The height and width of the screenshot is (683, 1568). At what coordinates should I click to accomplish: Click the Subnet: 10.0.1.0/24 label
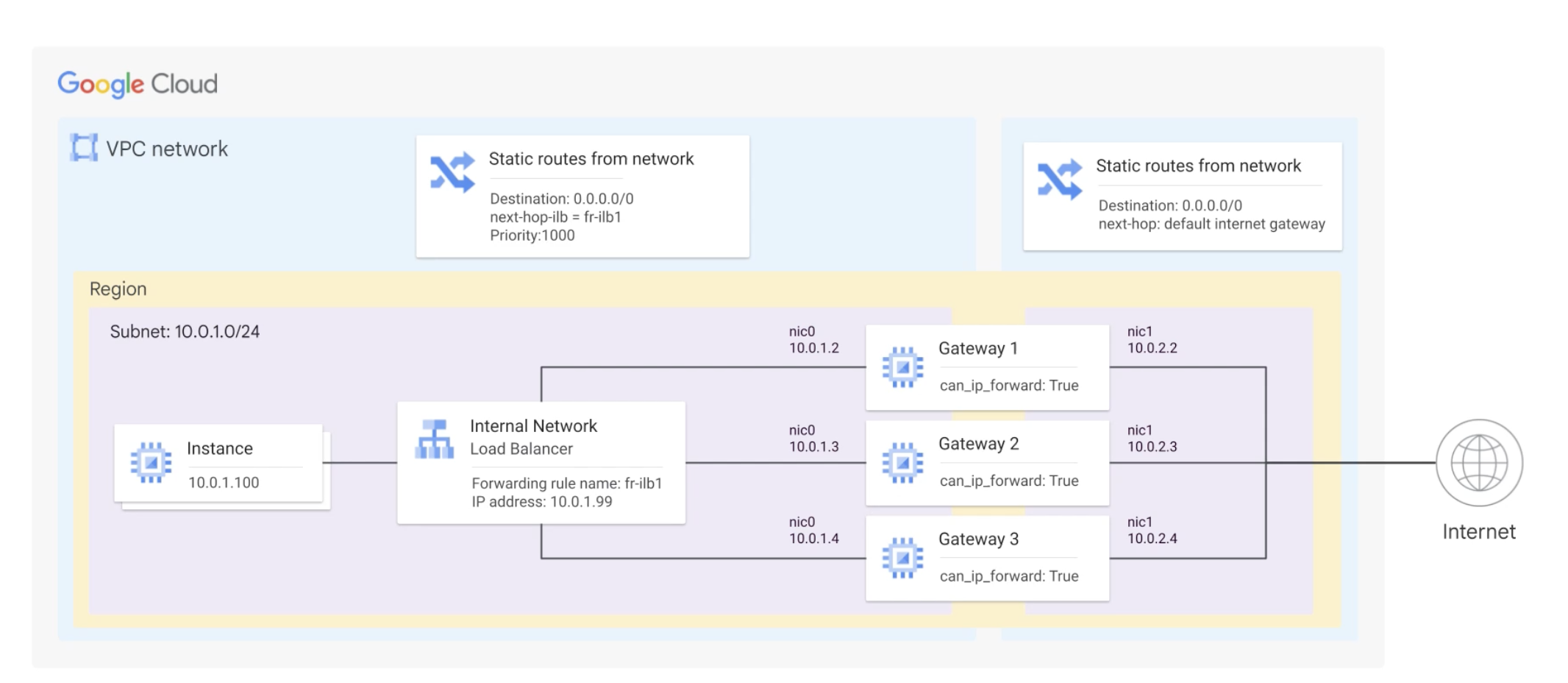(185, 332)
